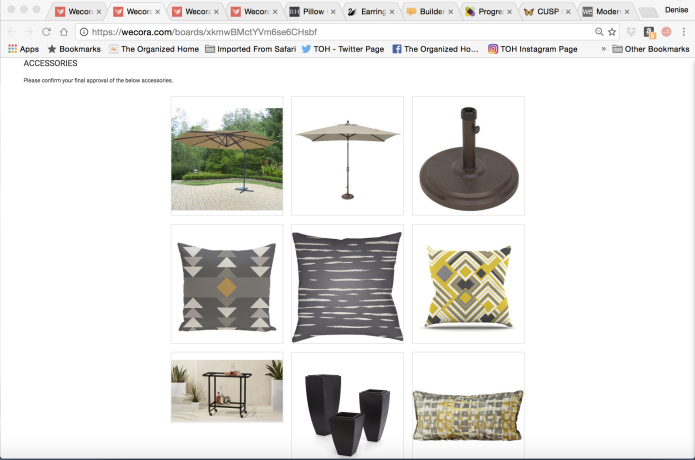The image size is (695, 460).
Task: Open TOH Instagram Page bookmark
Action: click(x=532, y=49)
